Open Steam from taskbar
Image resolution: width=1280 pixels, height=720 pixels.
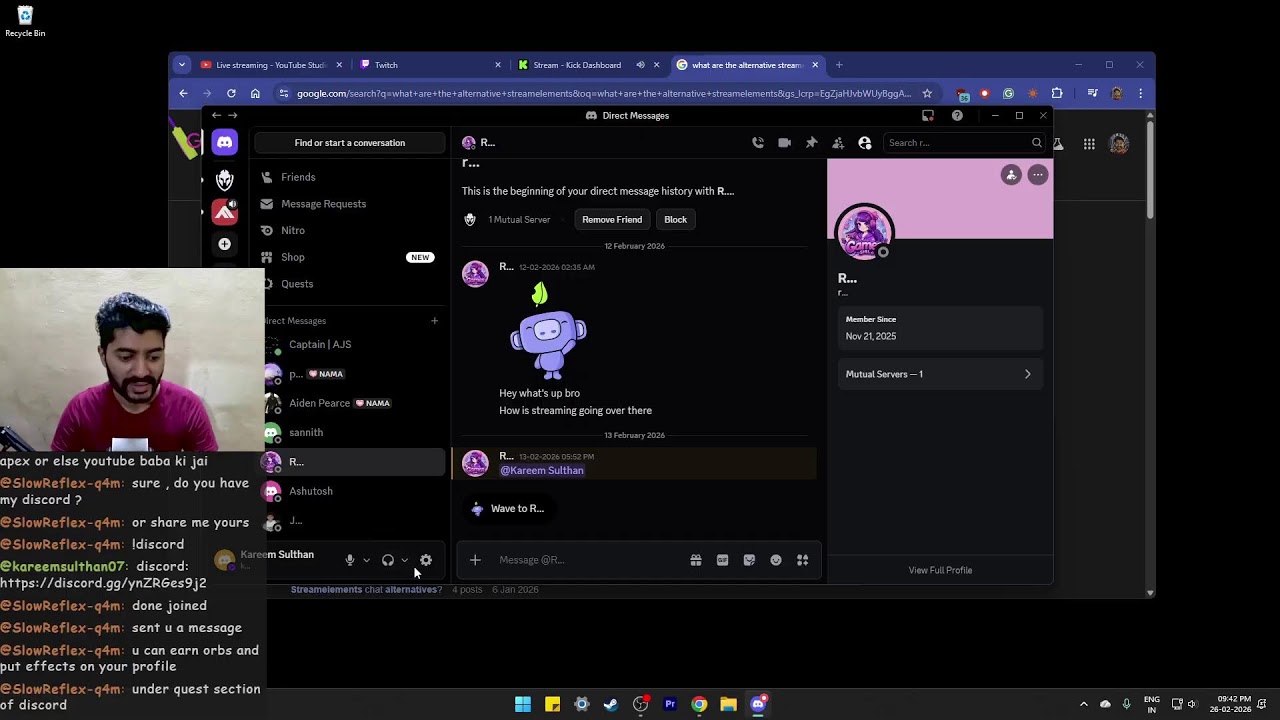(x=611, y=704)
